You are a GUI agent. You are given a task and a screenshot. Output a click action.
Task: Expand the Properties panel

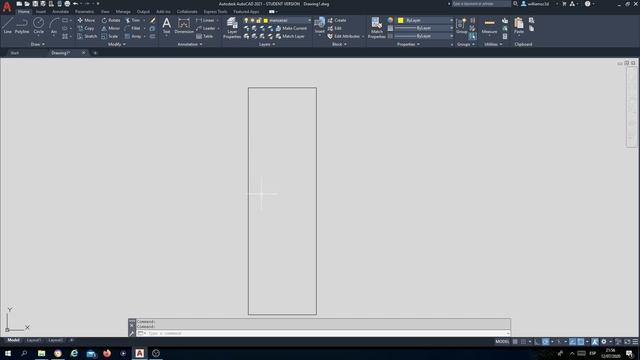click(x=408, y=44)
